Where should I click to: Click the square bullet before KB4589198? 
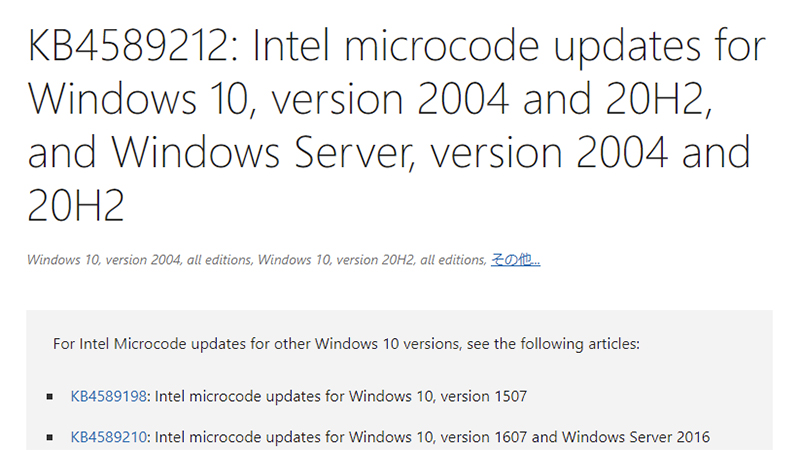click(50, 398)
